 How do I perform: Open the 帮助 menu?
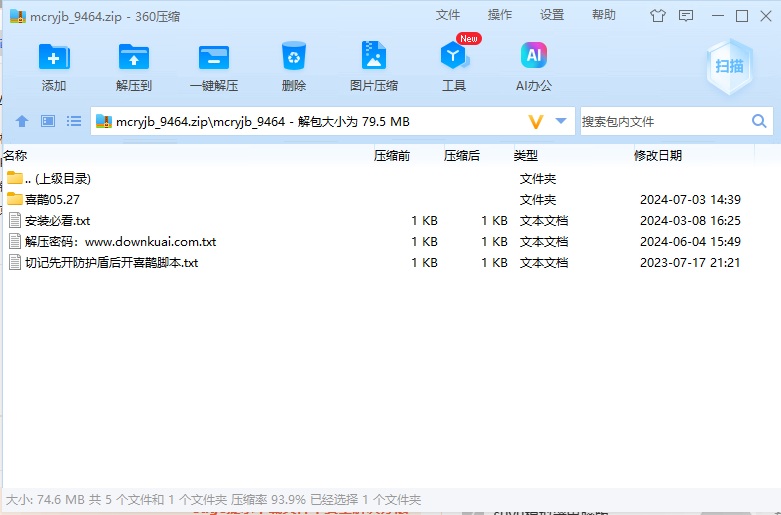pyautogui.click(x=604, y=15)
